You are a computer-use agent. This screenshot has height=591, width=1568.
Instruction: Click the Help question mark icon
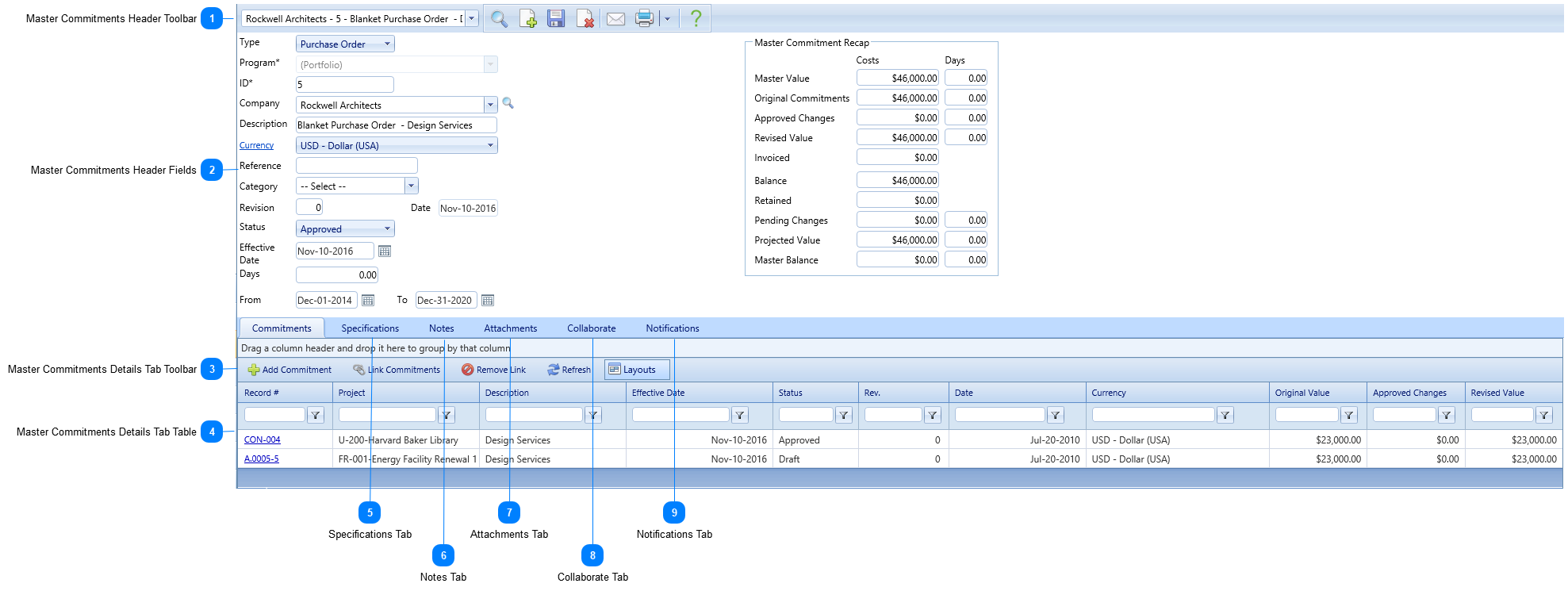pos(696,18)
